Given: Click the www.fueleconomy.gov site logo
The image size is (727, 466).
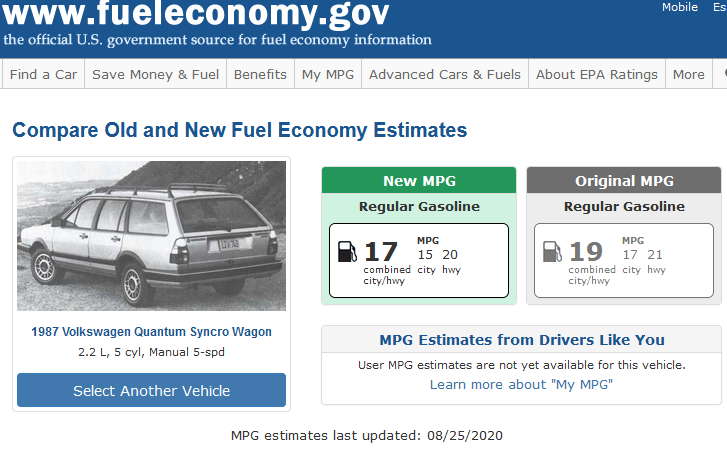Looking at the screenshot, I should (x=195, y=13).
